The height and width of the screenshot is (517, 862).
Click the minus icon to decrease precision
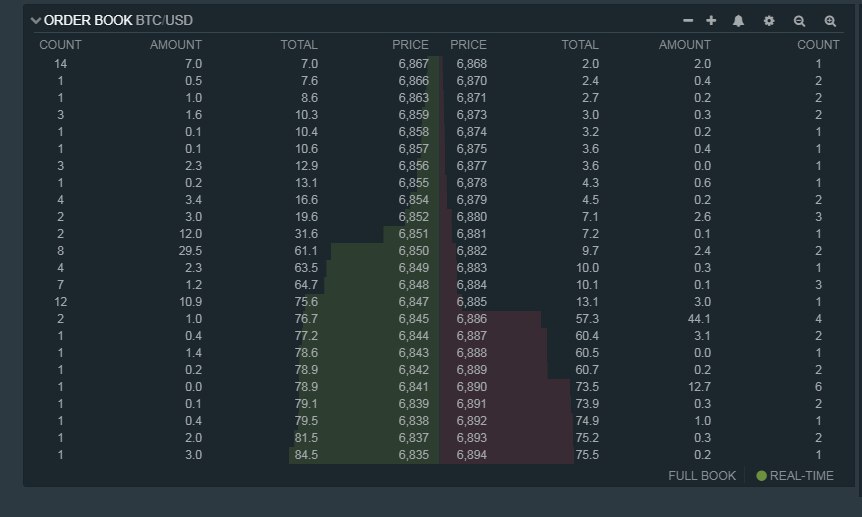[688, 20]
